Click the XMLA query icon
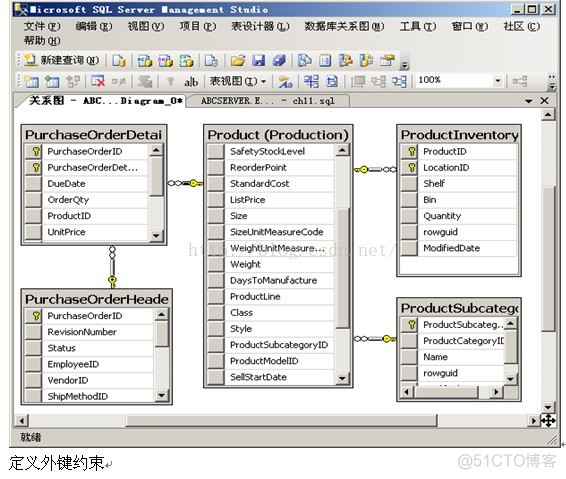The image size is (566, 479). [x=186, y=60]
